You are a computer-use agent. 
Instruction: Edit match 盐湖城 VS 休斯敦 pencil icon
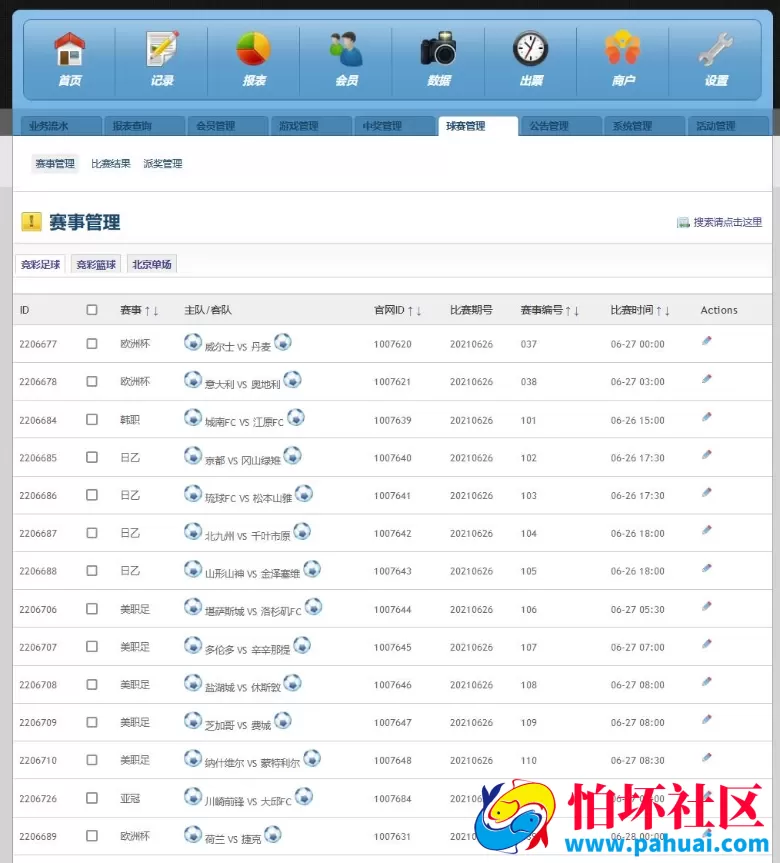pos(707,682)
